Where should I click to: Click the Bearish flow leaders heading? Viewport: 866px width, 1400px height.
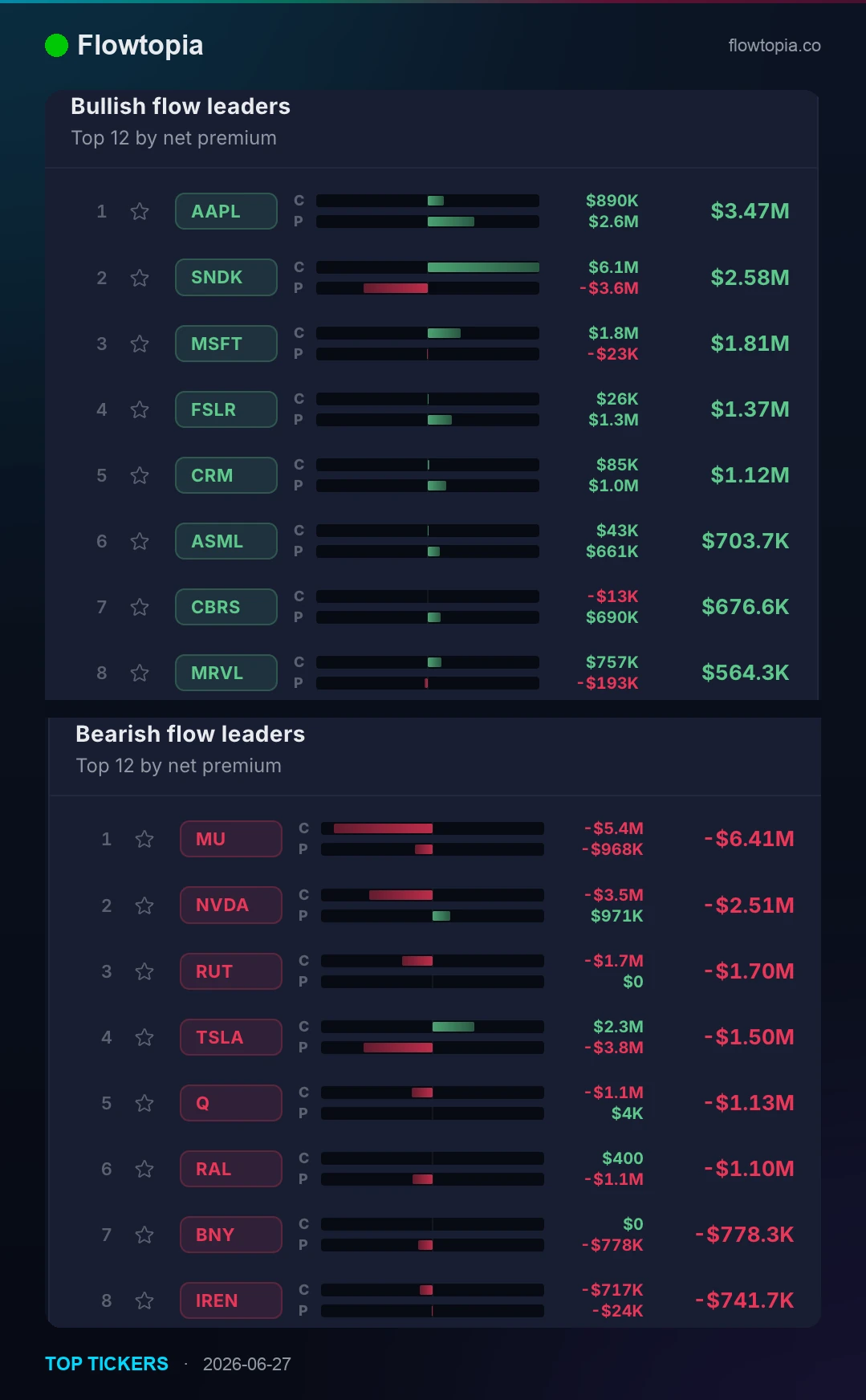190,735
